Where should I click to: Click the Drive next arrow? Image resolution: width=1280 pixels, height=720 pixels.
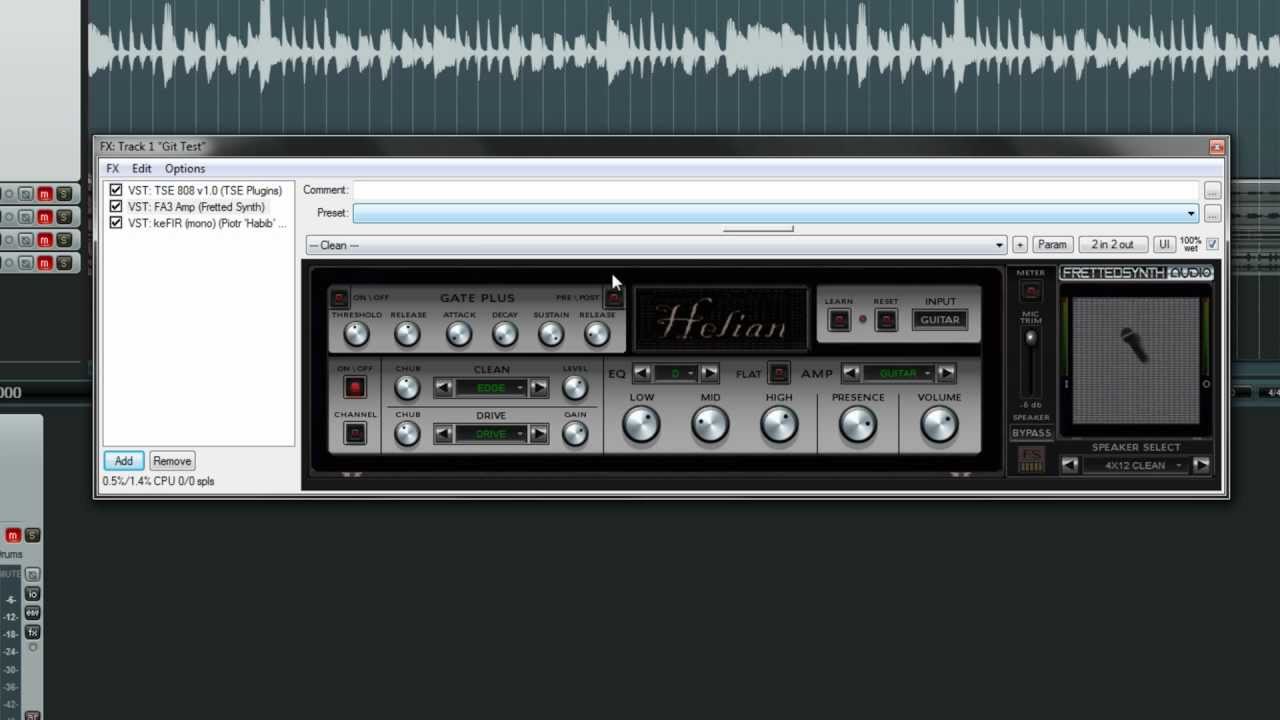(538, 434)
